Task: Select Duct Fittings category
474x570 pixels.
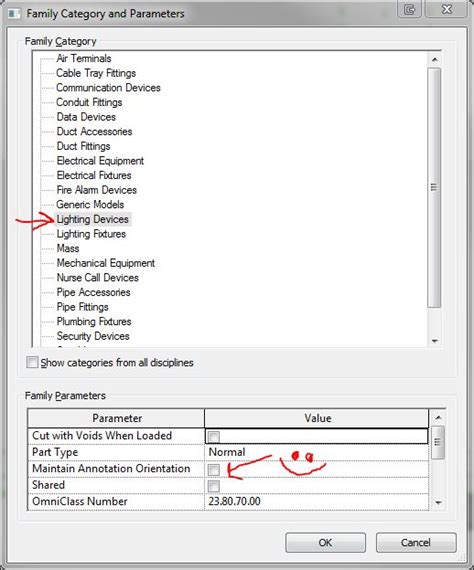Action: [83, 146]
